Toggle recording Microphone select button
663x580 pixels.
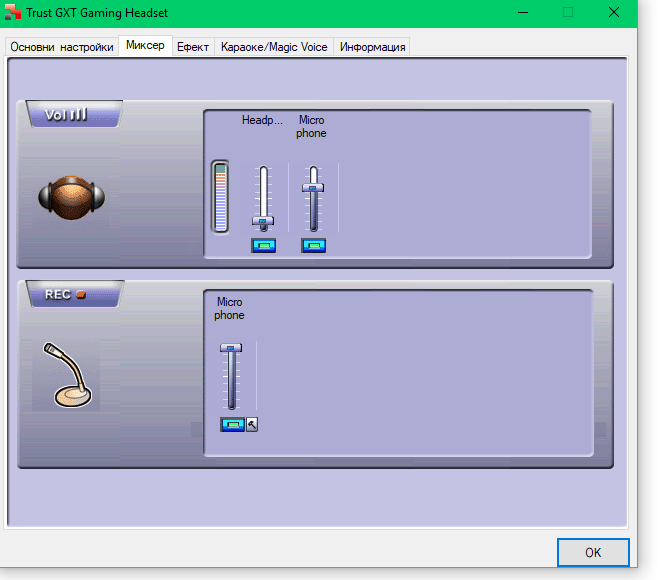(232, 424)
